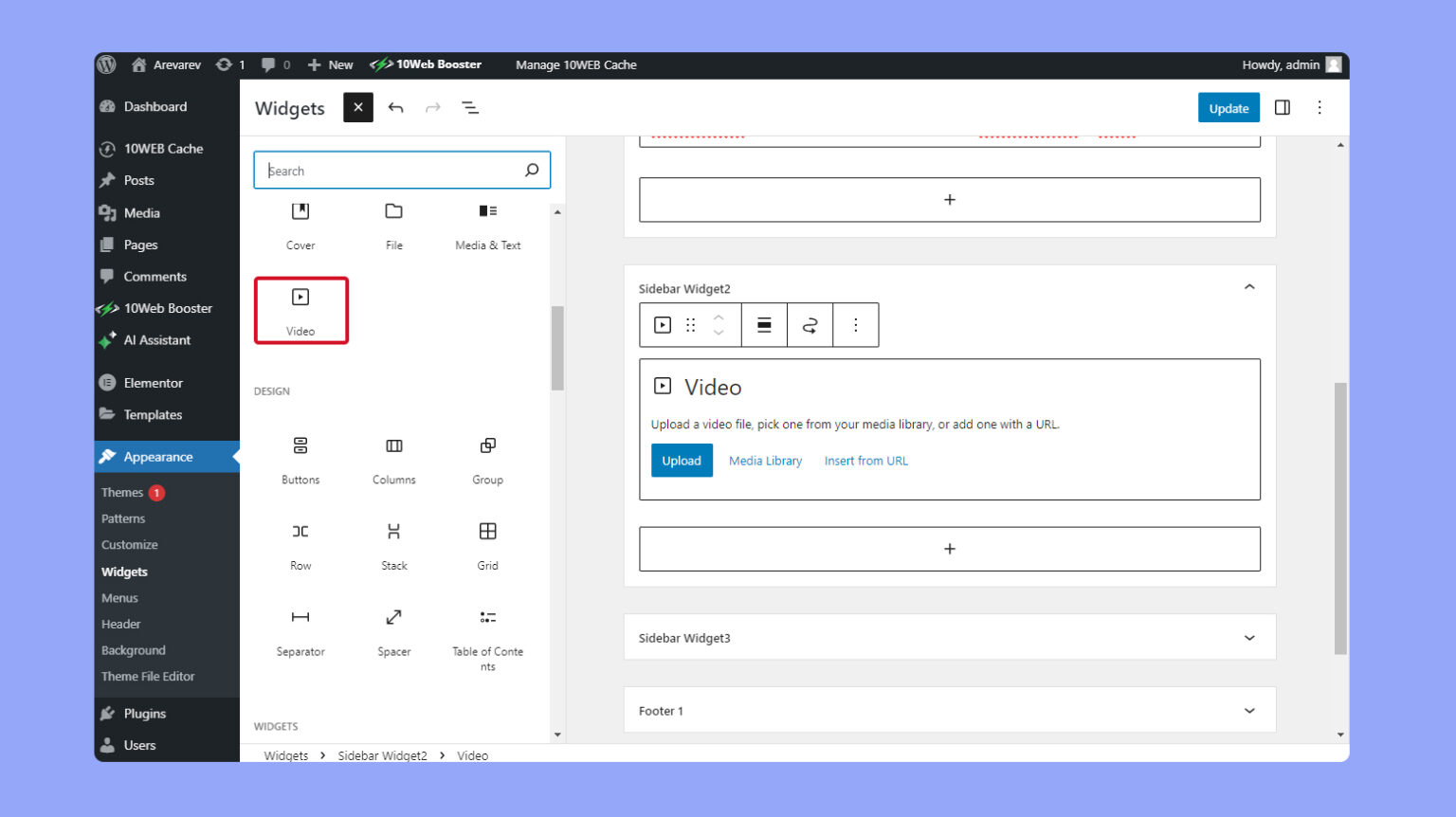Click the Media Library link

[765, 460]
